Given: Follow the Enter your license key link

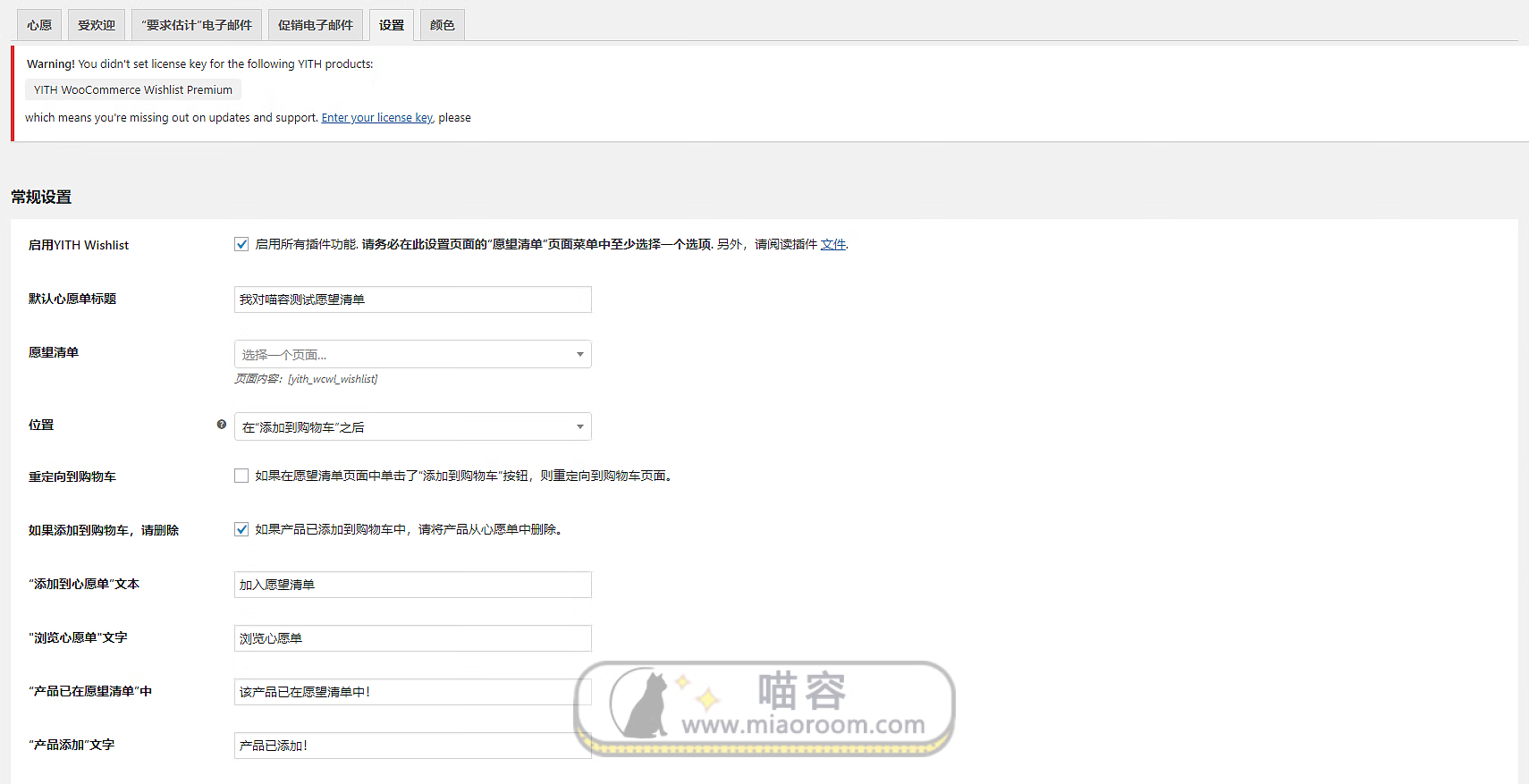Looking at the screenshot, I should click(377, 118).
